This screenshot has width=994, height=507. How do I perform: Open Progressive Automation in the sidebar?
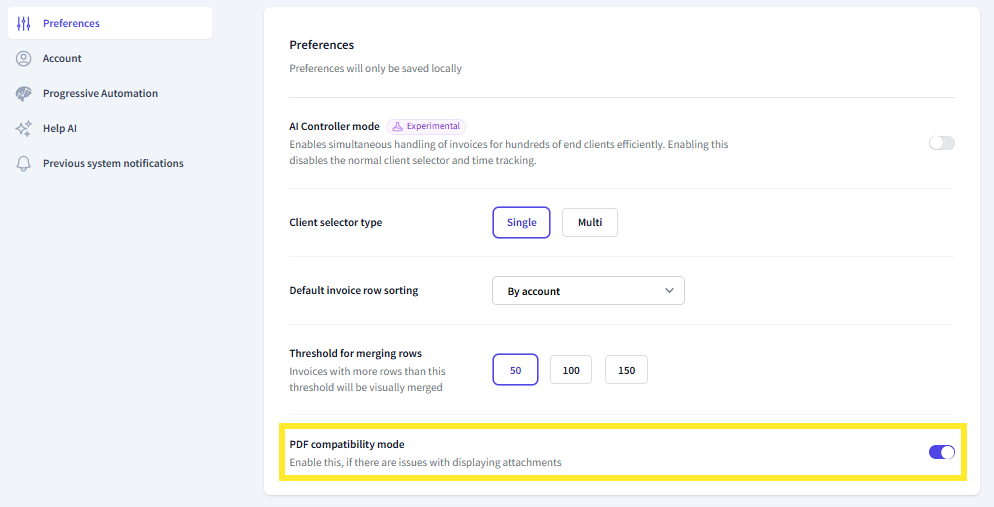tap(100, 94)
